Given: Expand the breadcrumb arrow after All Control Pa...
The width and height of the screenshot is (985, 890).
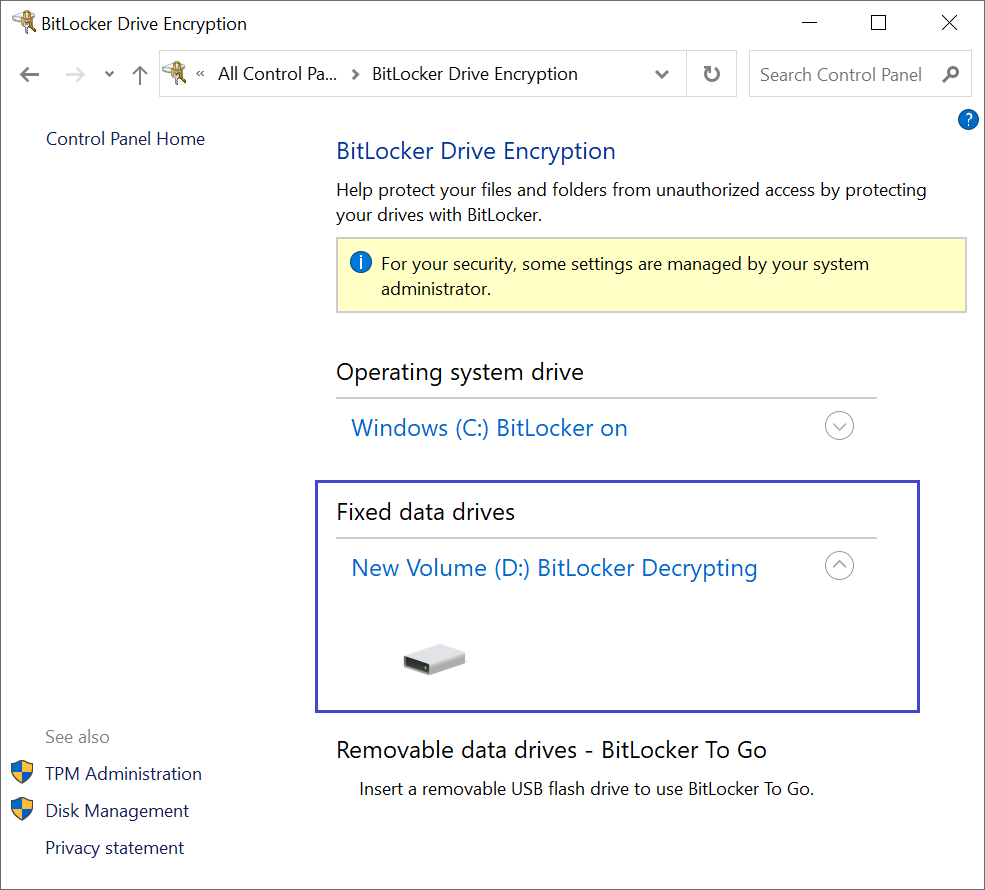Looking at the screenshot, I should coord(355,74).
